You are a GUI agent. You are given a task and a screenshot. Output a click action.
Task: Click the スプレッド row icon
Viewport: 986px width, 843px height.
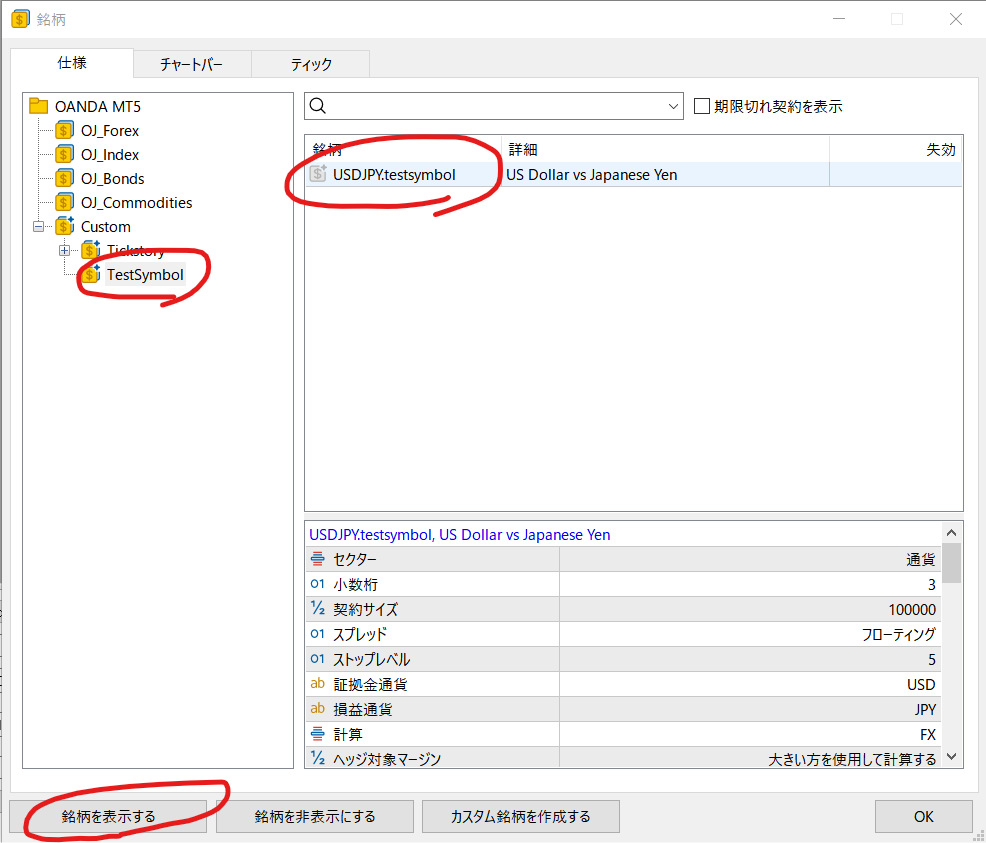[318, 634]
